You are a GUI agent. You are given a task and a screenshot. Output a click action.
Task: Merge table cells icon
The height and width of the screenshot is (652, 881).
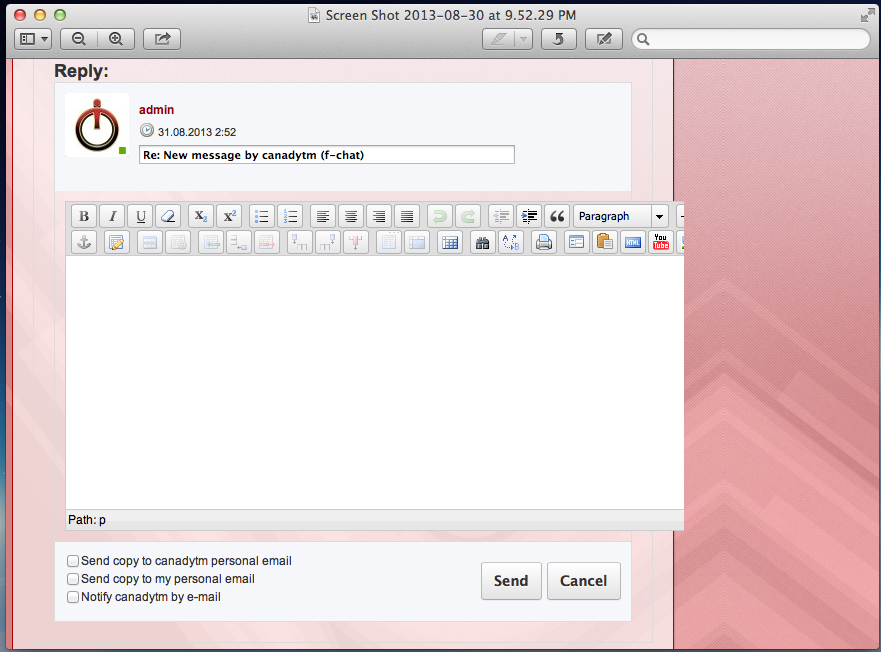(417, 243)
